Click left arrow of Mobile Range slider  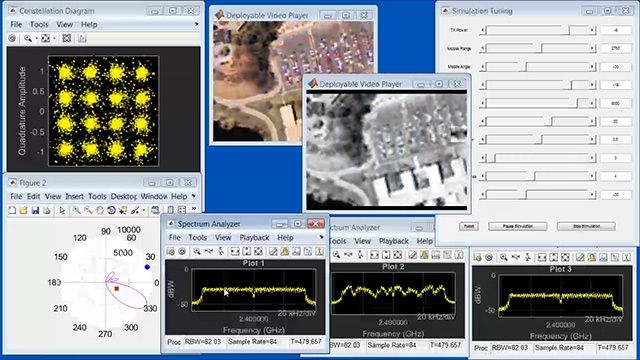coord(483,48)
